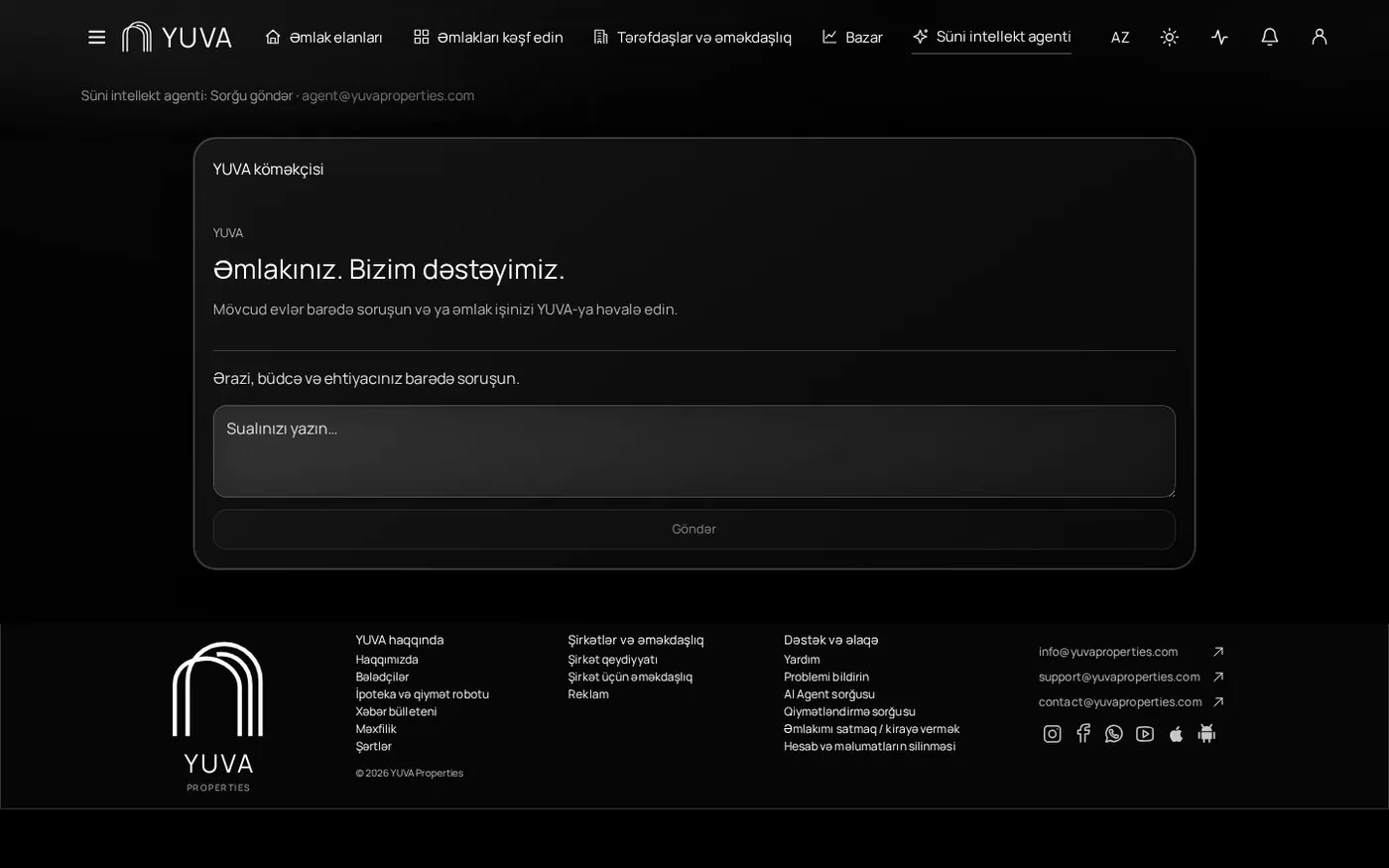Open WhatsApp contact icon
This screenshot has width=1389, height=868.
[x=1114, y=734]
